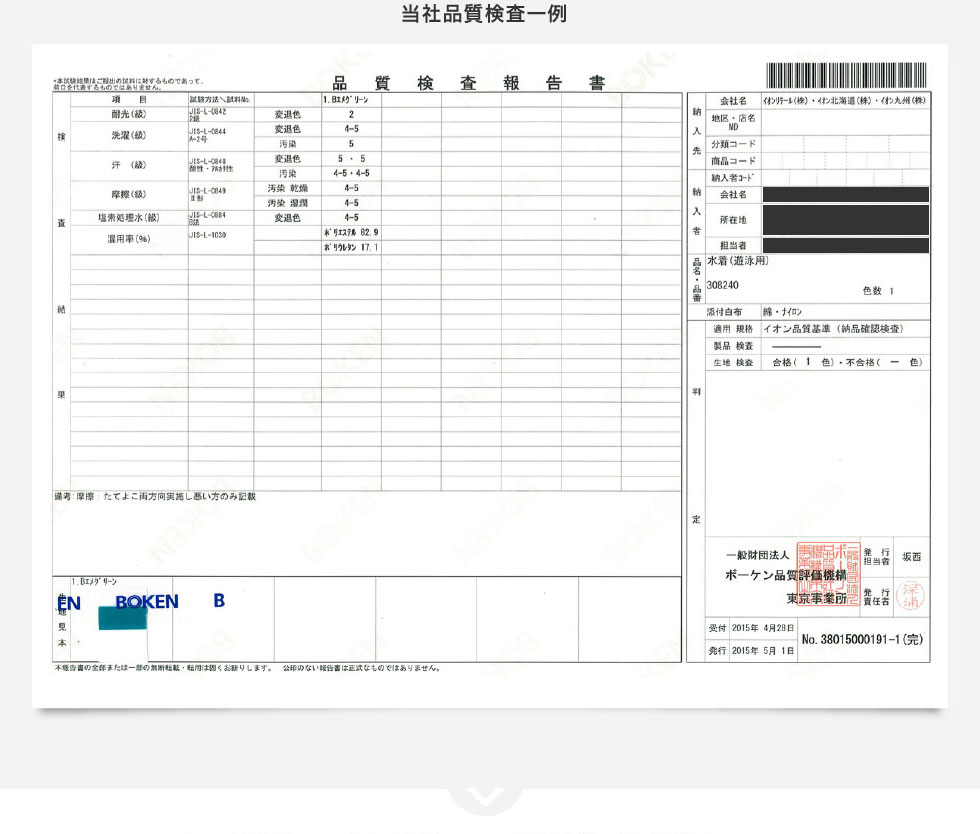Click the 色数 1 text

click(x=878, y=291)
